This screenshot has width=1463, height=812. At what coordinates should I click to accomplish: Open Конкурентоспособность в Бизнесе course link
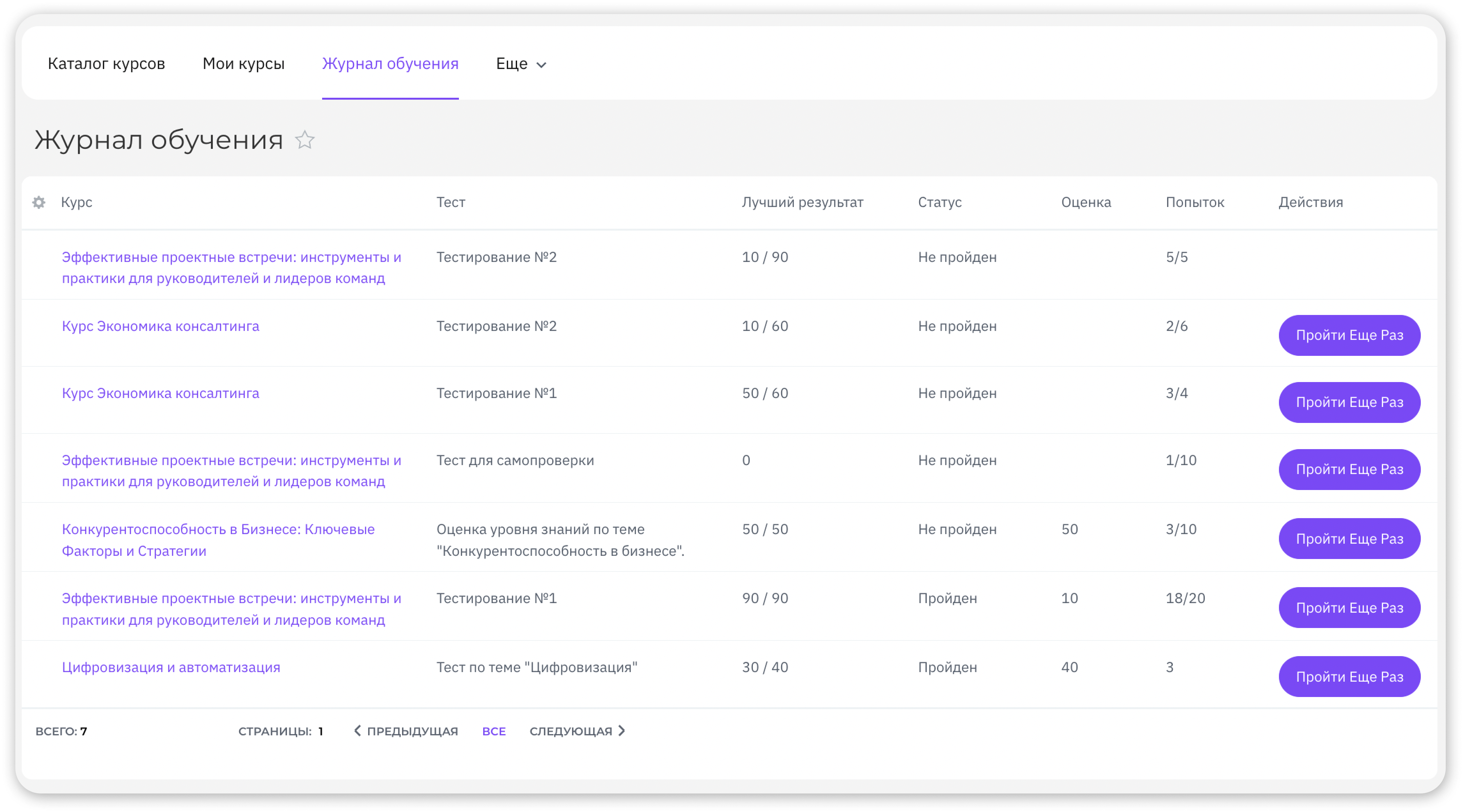coord(218,540)
